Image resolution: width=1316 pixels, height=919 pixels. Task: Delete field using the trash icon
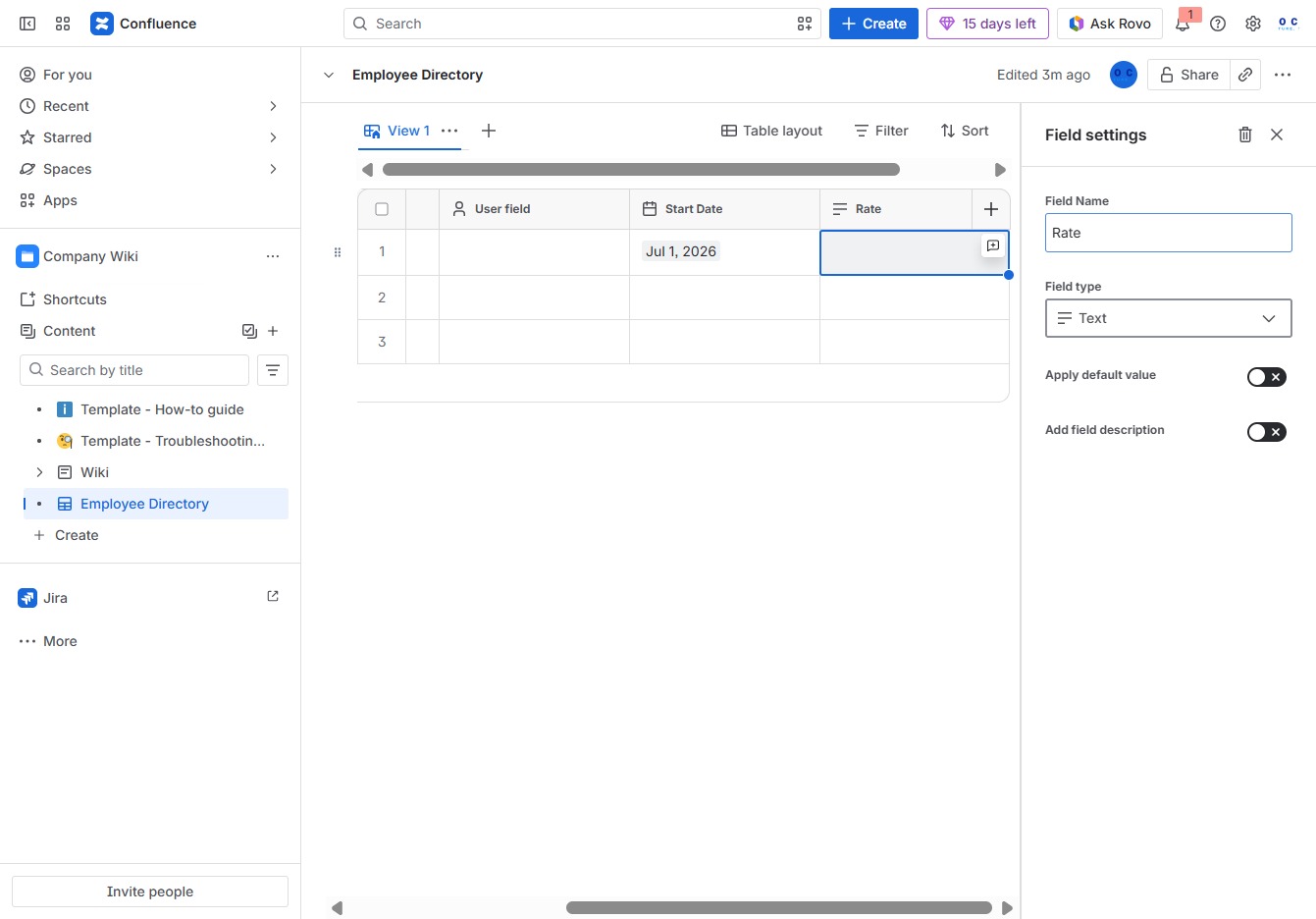[1244, 135]
